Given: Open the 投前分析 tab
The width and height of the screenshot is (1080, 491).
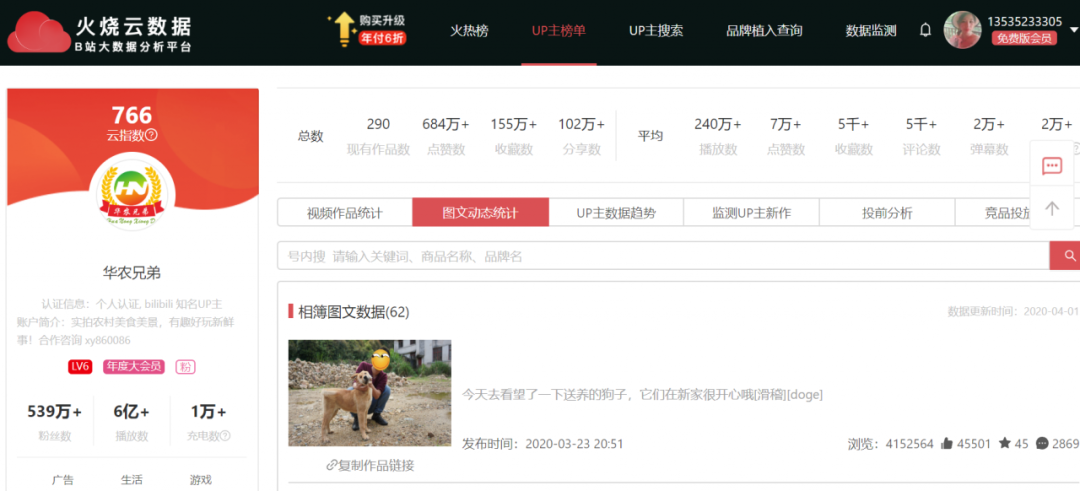Looking at the screenshot, I should point(887,213).
